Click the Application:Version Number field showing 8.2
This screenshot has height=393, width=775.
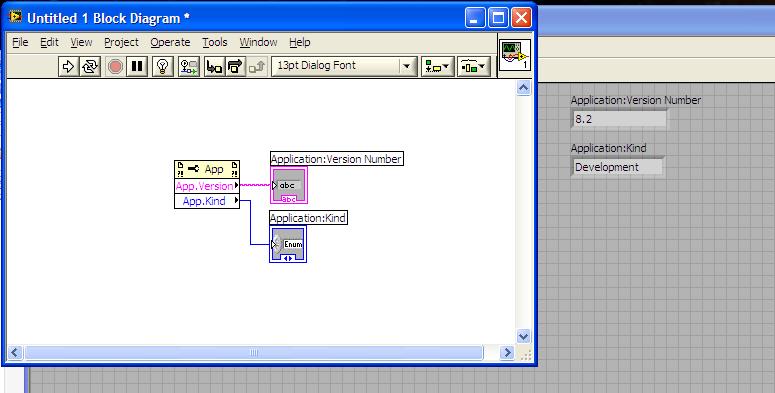tap(619, 119)
